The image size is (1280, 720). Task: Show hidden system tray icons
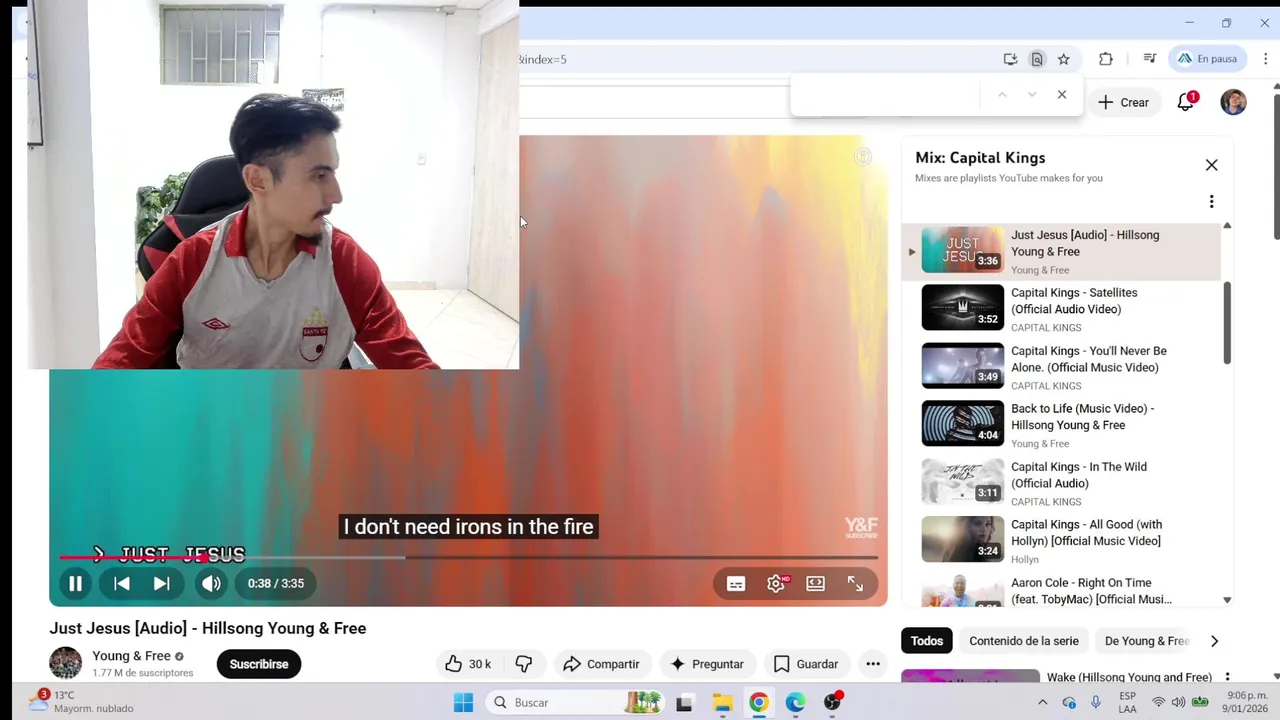[x=1042, y=703]
